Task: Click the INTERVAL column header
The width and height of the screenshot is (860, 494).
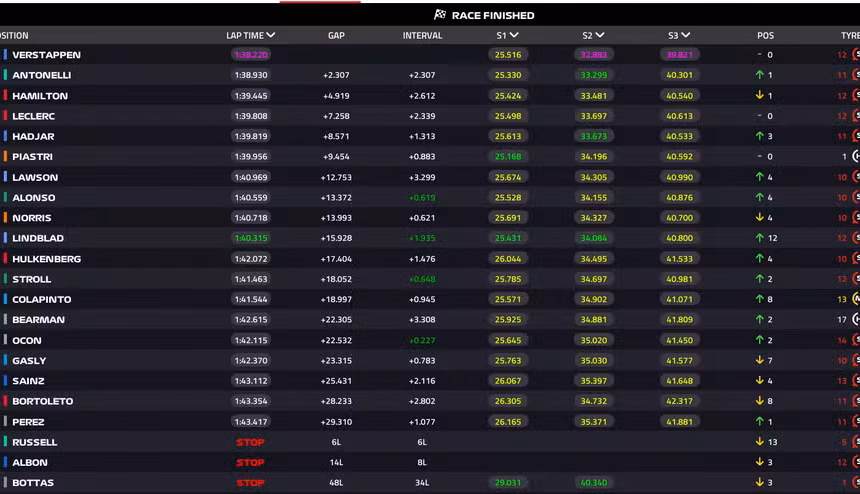Action: [x=422, y=36]
